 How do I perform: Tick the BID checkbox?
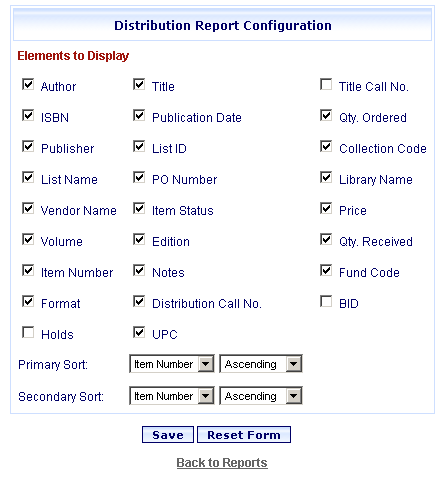point(326,302)
